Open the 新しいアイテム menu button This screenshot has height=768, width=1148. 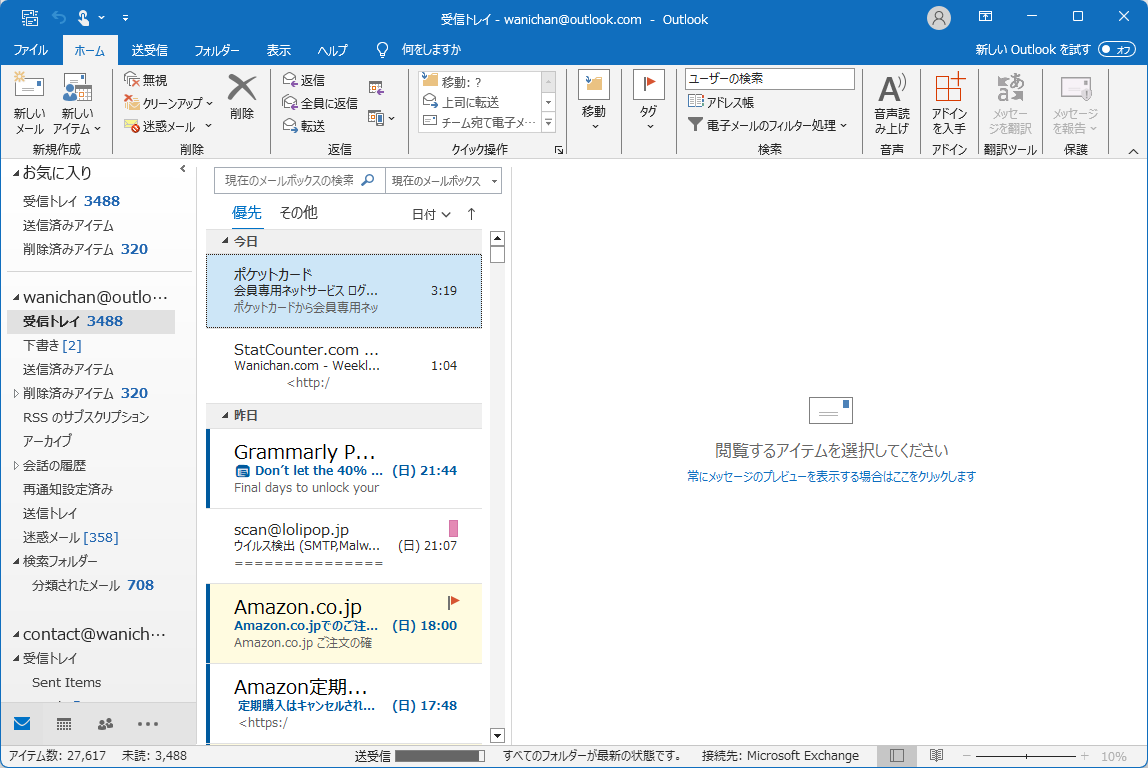(x=77, y=103)
